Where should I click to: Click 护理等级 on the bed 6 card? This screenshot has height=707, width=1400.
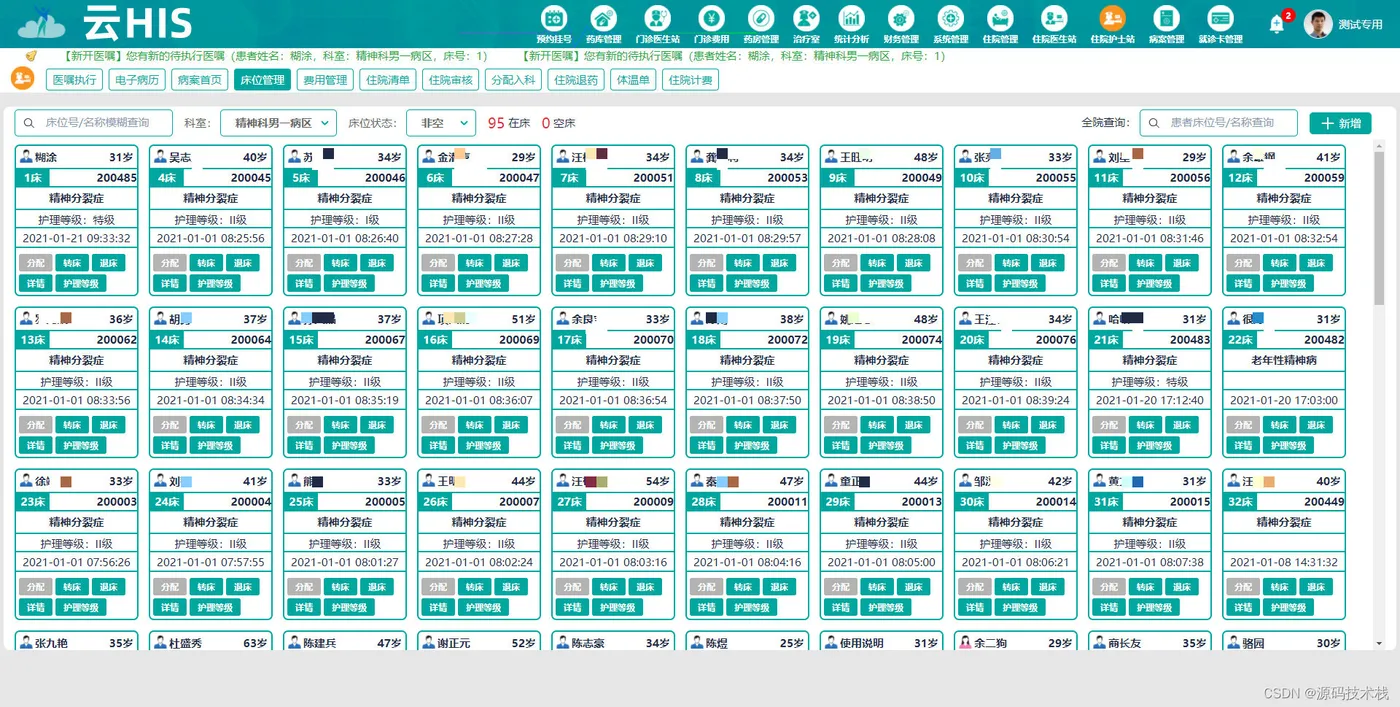pos(483,283)
